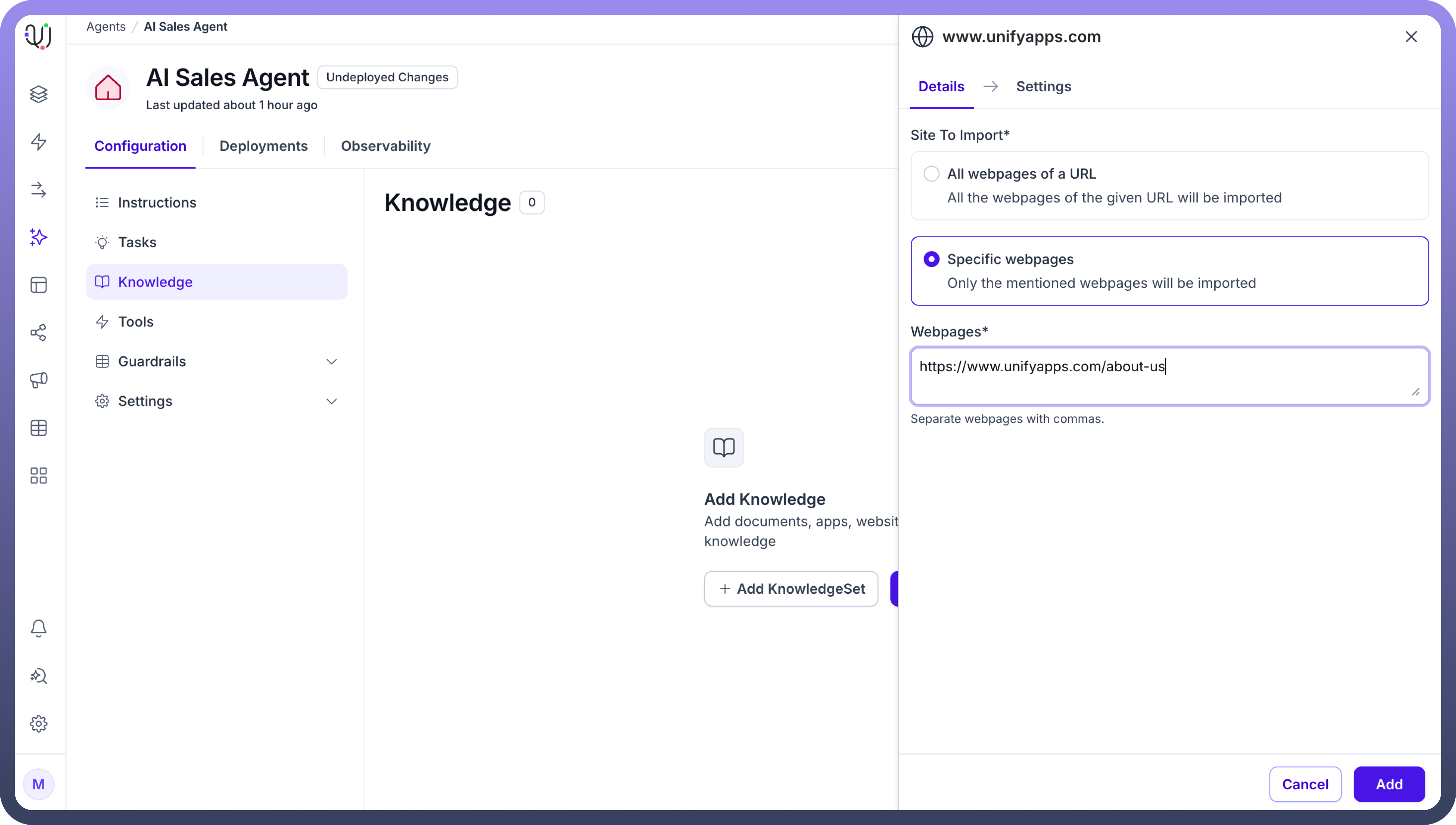Click the Add button
This screenshot has height=825, width=1456.
tap(1388, 784)
